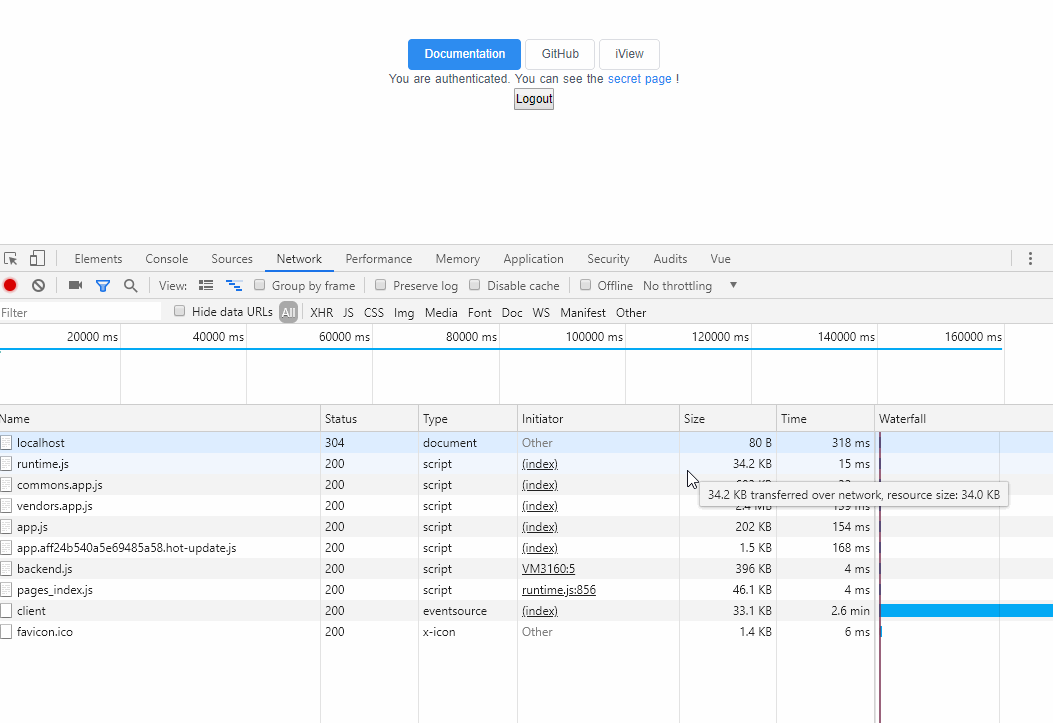1053x723 pixels.
Task: Click the Waterfall column header
Action: [964, 418]
